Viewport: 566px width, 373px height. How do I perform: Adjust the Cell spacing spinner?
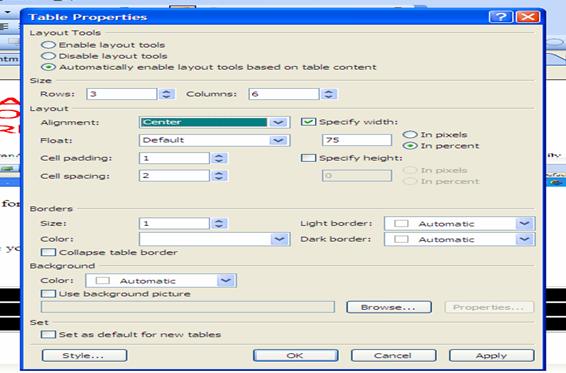click(219, 176)
